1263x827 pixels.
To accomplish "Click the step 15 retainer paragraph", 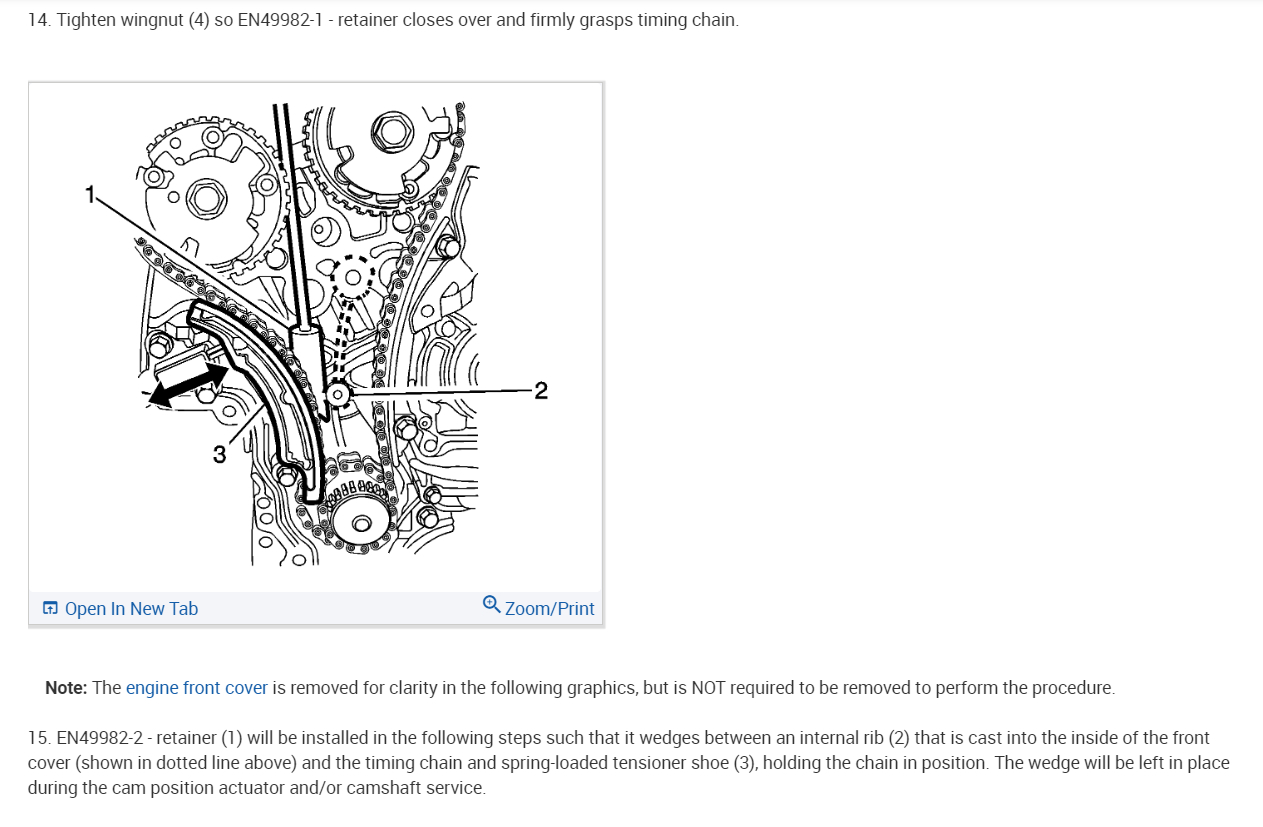I will 629,763.
